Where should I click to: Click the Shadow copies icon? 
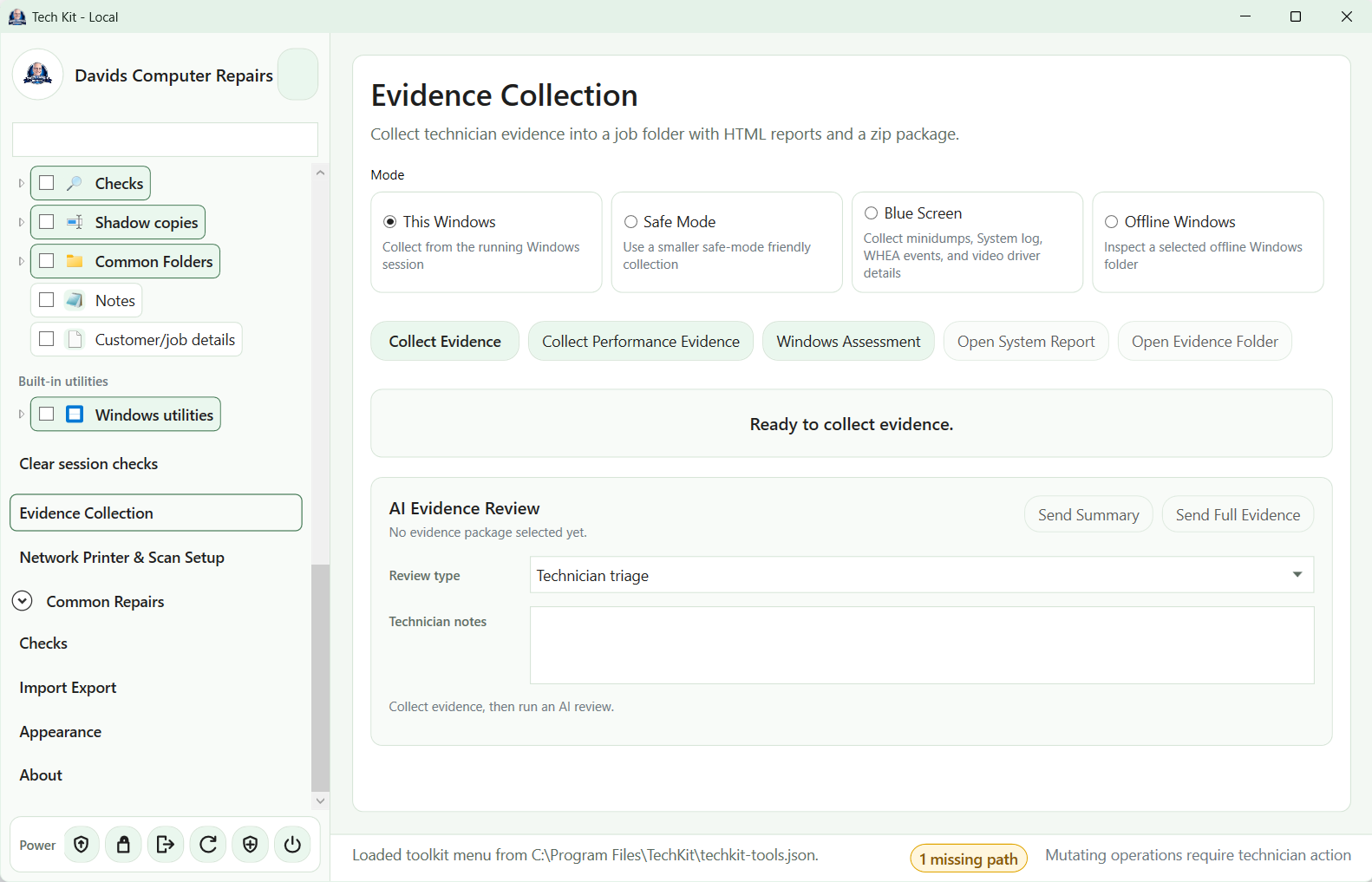click(x=75, y=222)
